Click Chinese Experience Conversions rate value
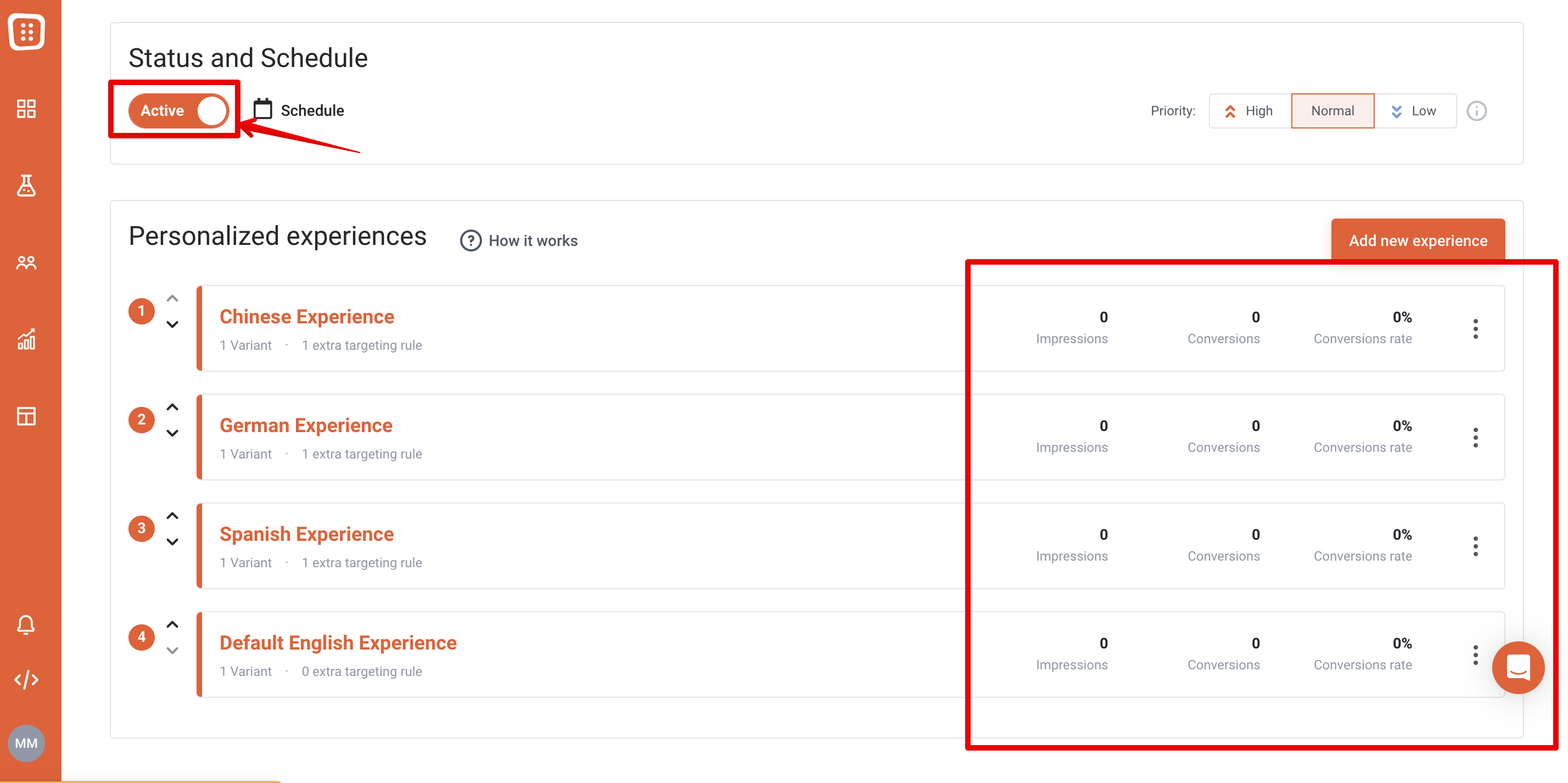 (x=1401, y=317)
